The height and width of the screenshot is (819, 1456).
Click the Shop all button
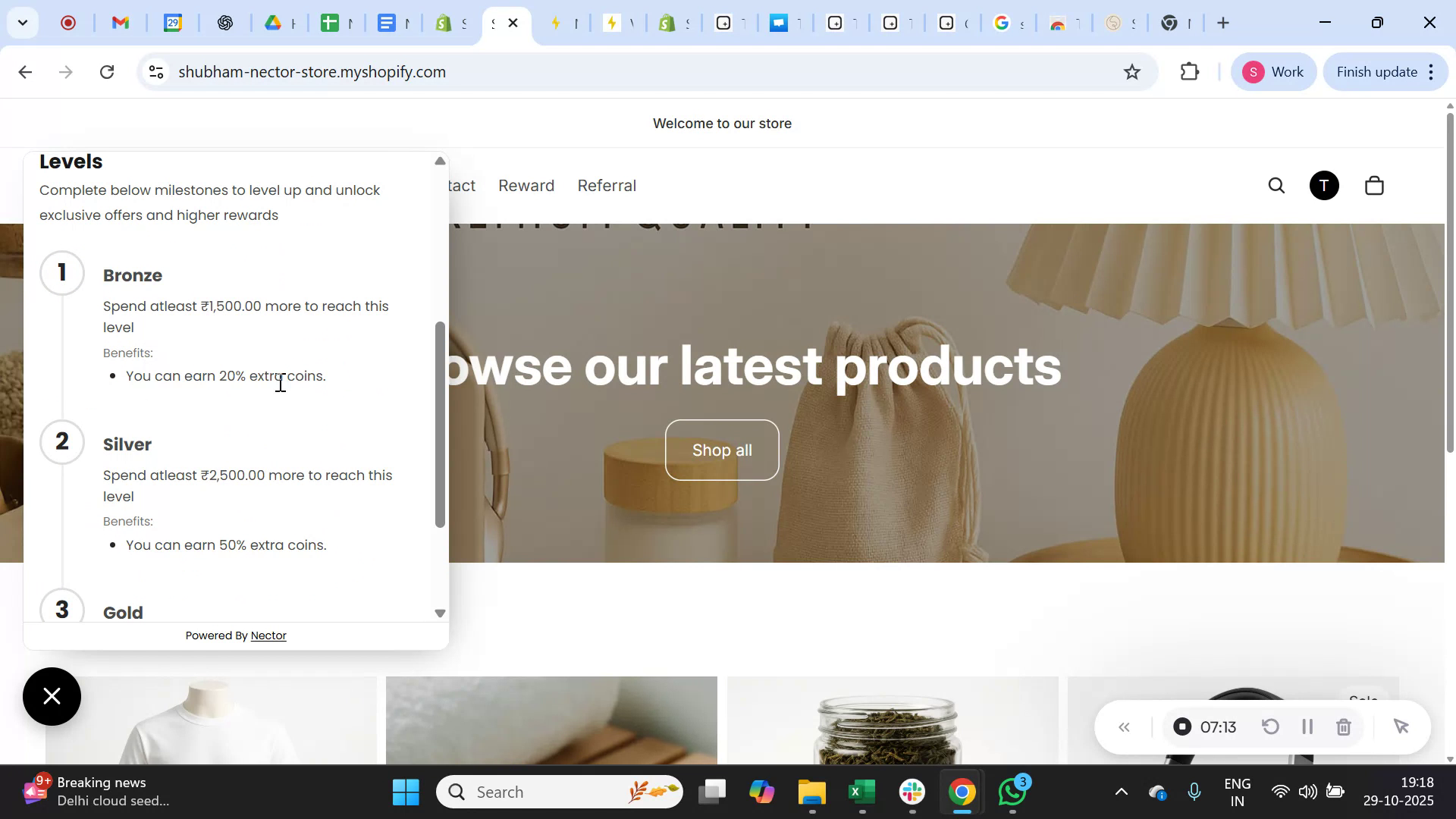tap(721, 449)
